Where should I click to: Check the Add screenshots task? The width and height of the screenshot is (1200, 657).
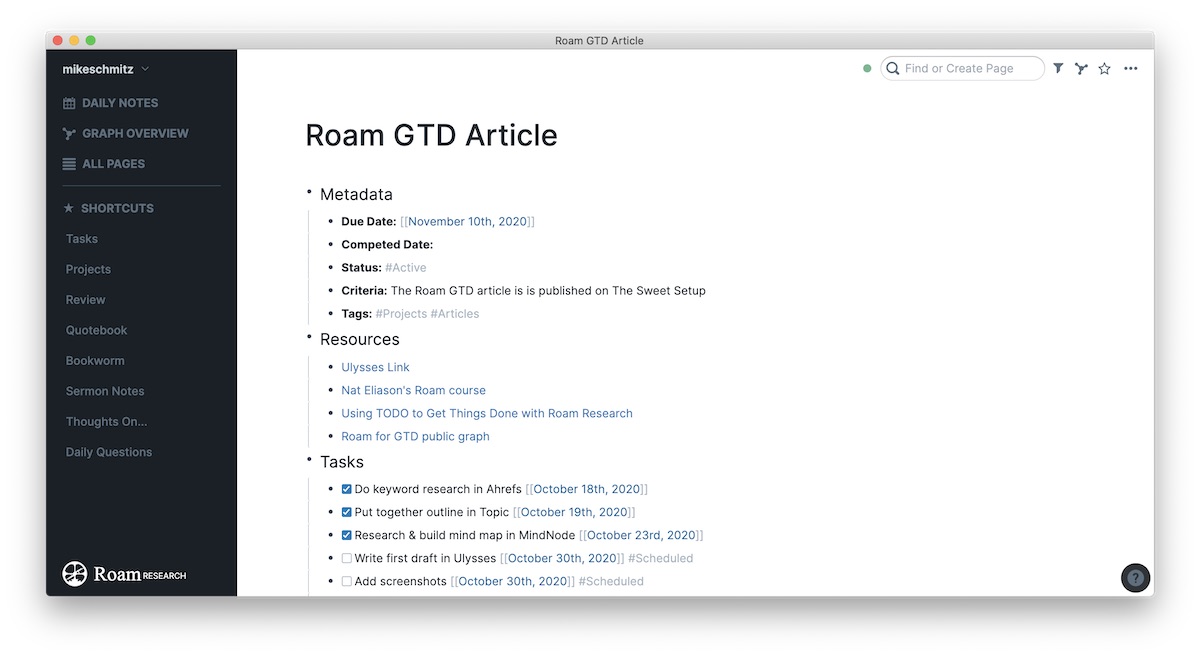[346, 581]
